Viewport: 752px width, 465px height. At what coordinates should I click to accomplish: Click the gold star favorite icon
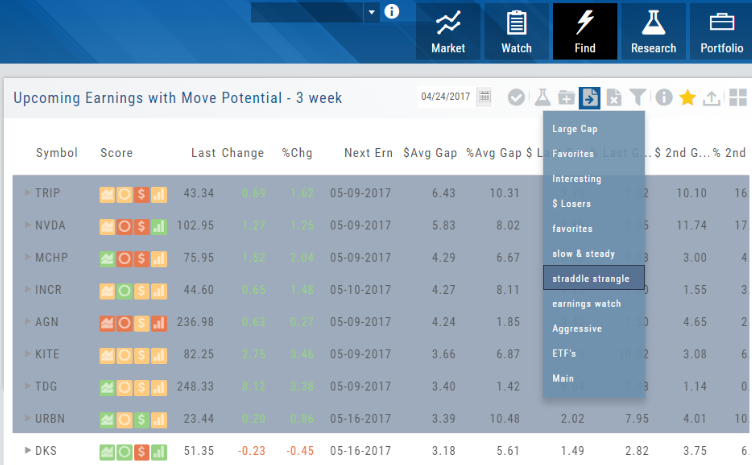688,97
